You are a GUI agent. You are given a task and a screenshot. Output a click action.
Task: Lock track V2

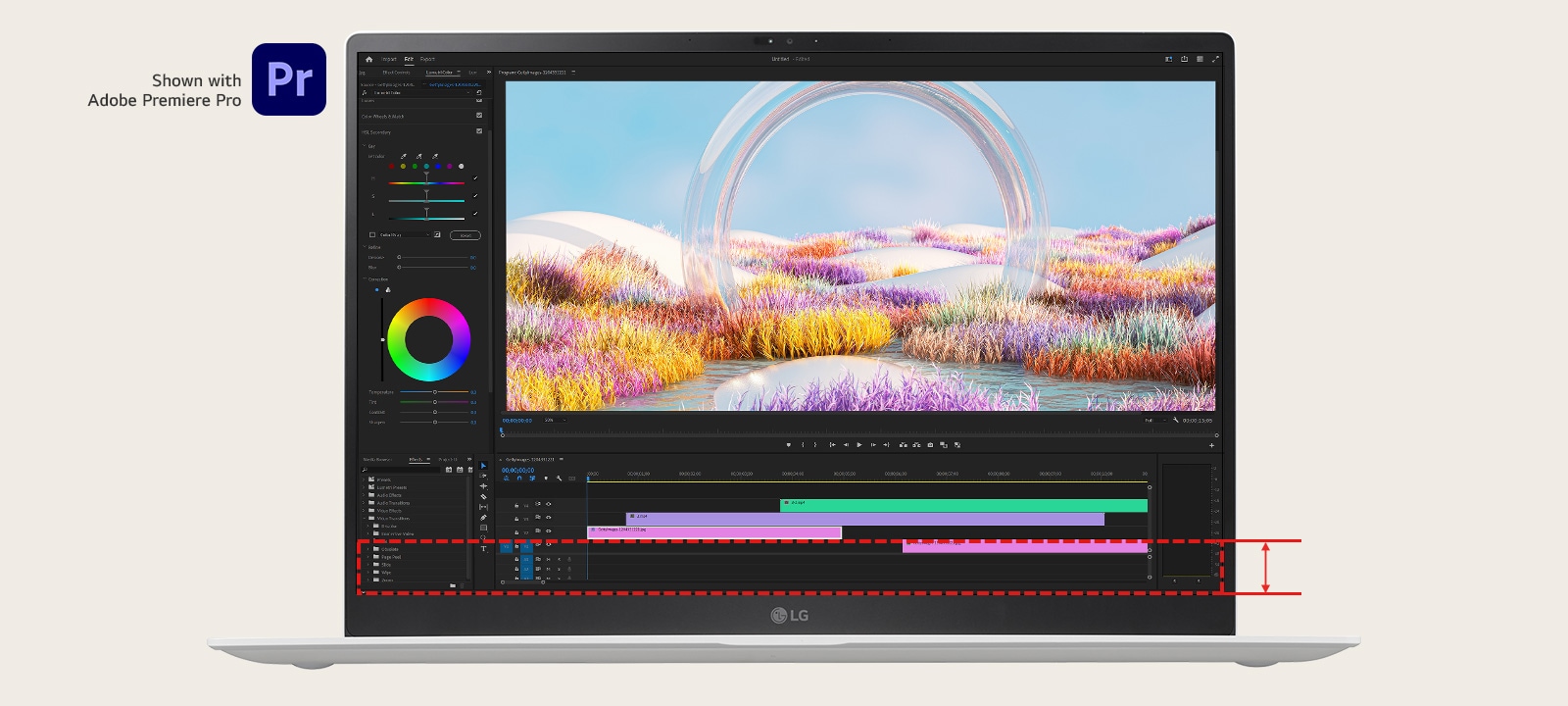coord(516,532)
